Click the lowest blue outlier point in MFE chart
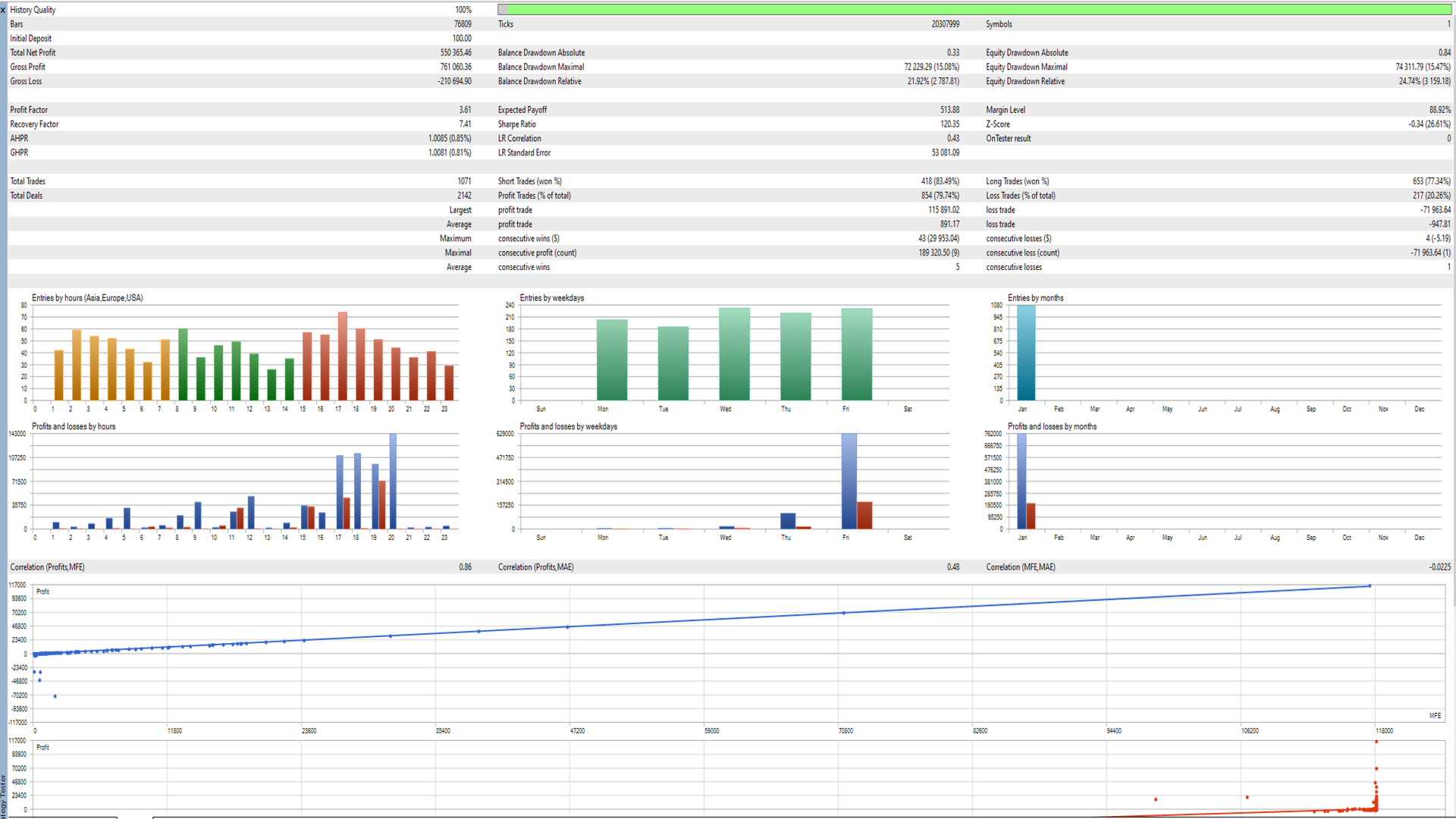The image size is (1456, 819). click(55, 696)
